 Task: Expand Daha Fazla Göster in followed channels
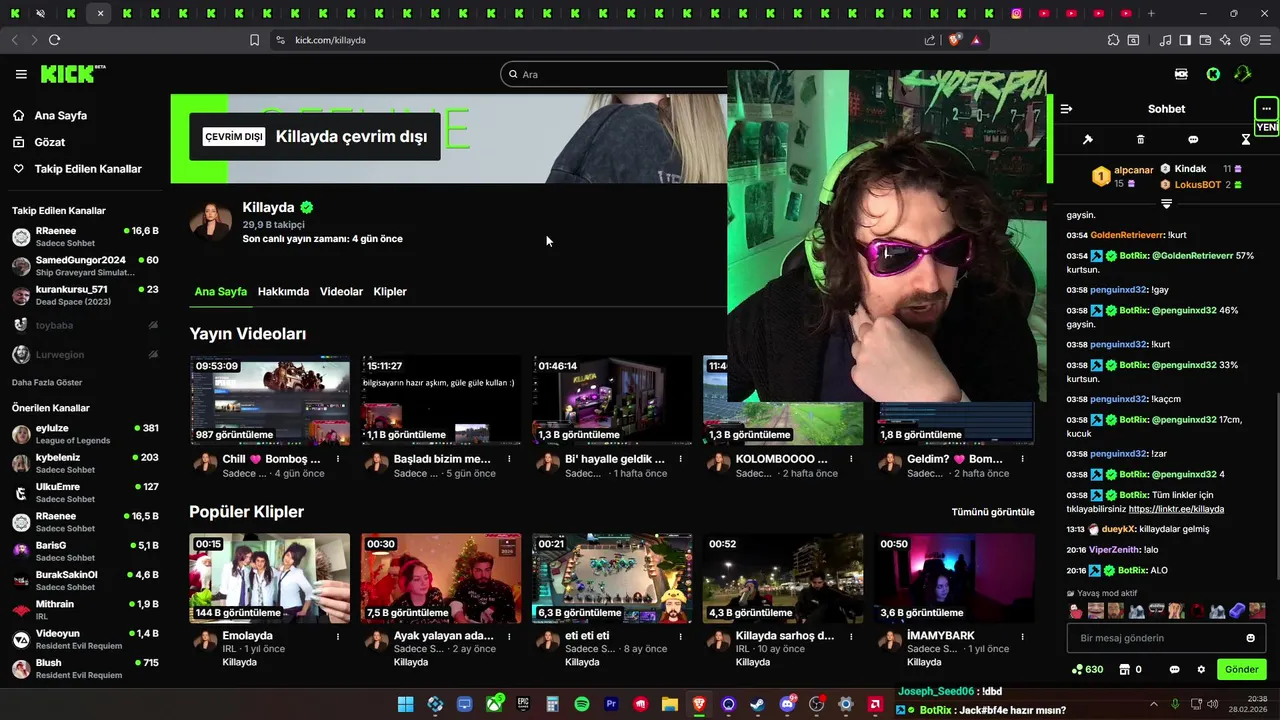(x=47, y=382)
